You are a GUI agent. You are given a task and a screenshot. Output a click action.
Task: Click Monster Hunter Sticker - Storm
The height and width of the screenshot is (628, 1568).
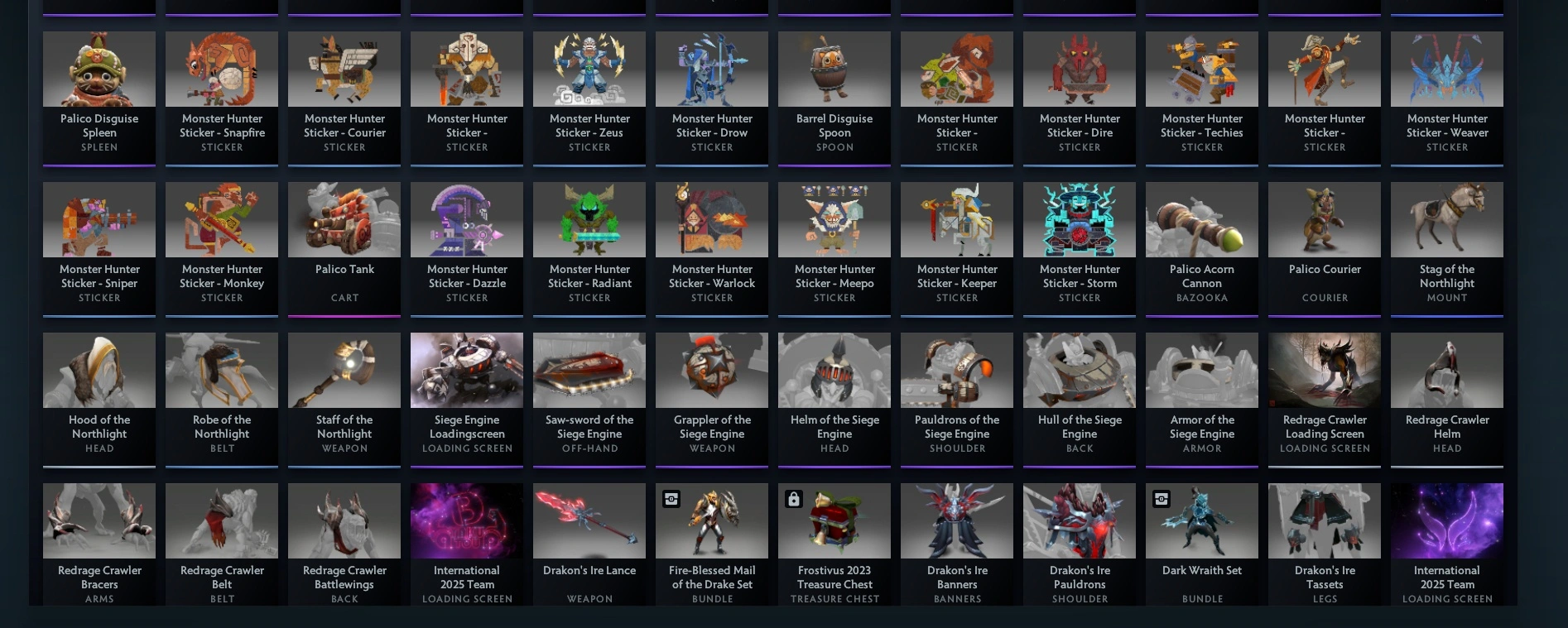click(x=1080, y=249)
